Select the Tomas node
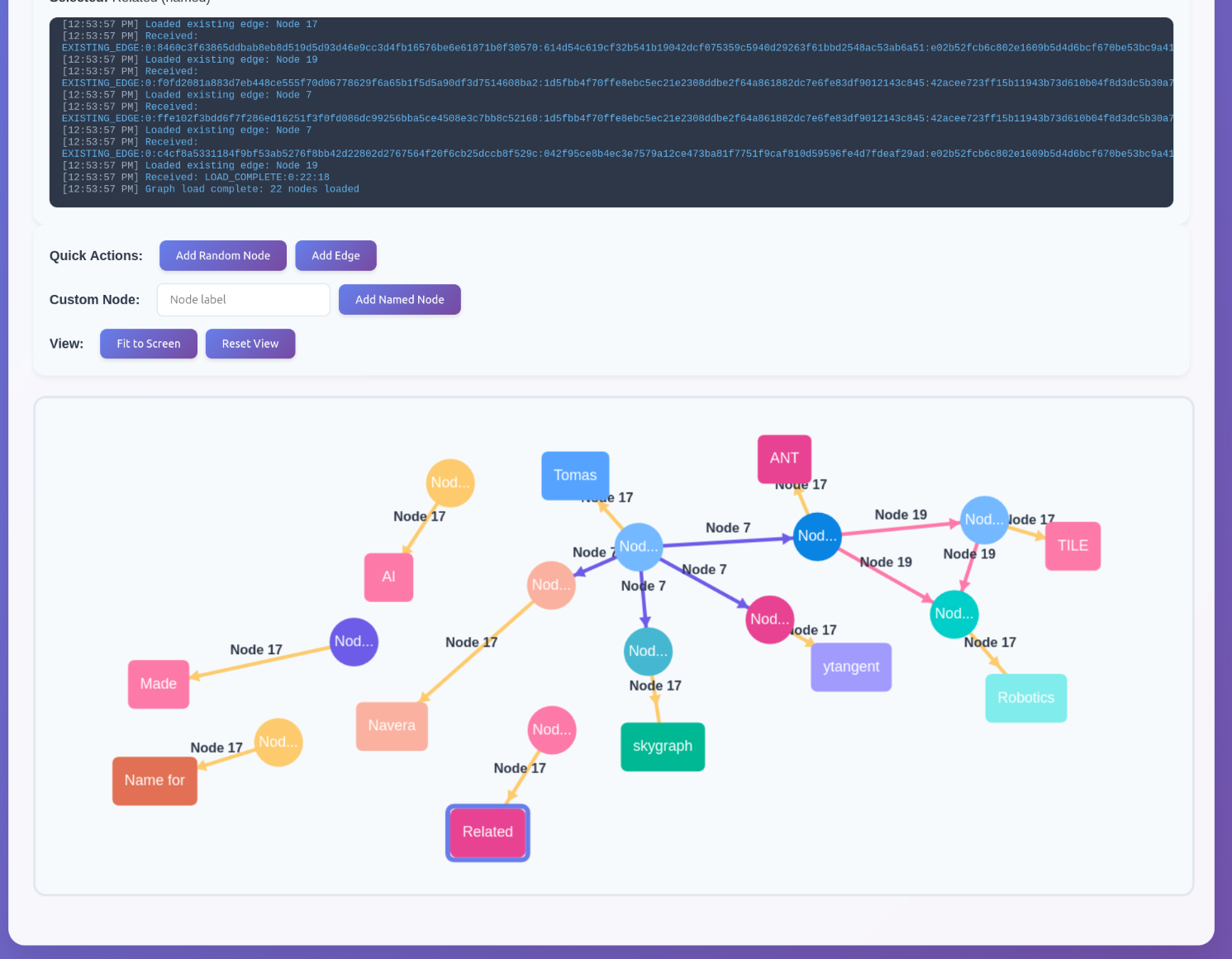The image size is (1232, 959). (575, 476)
